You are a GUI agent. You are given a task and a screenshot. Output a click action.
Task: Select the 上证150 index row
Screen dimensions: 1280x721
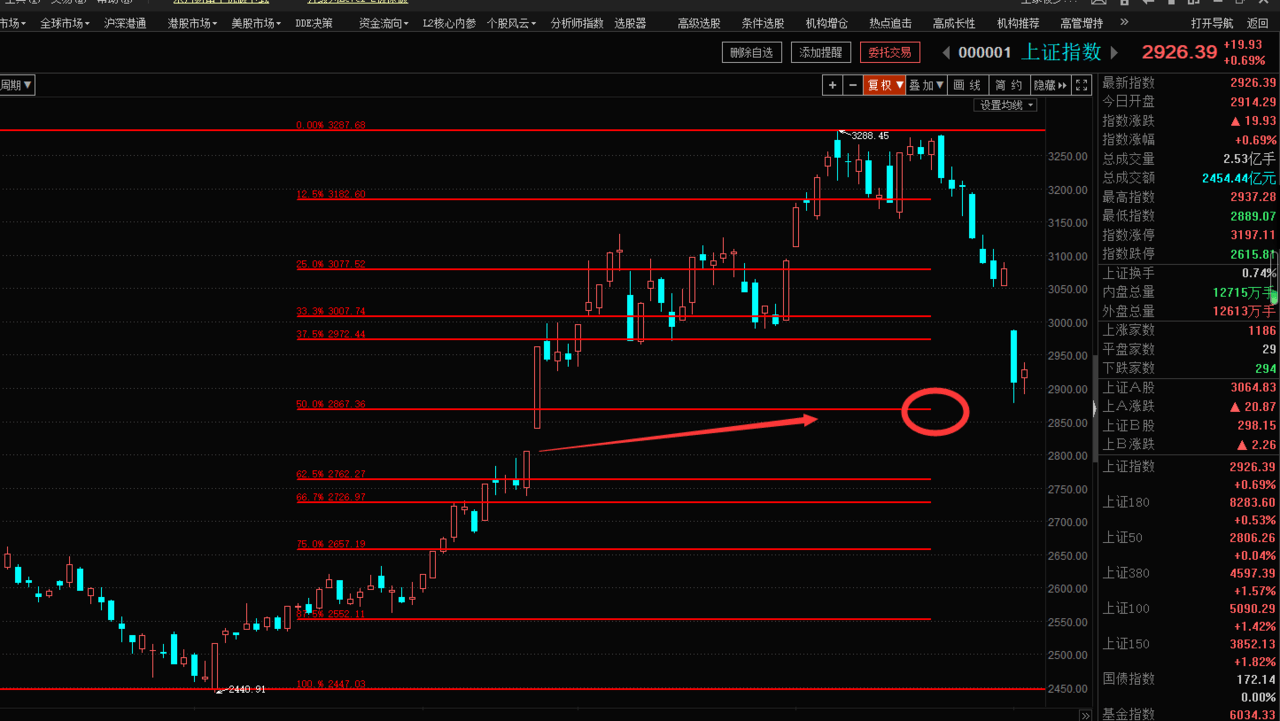tap(1189, 644)
